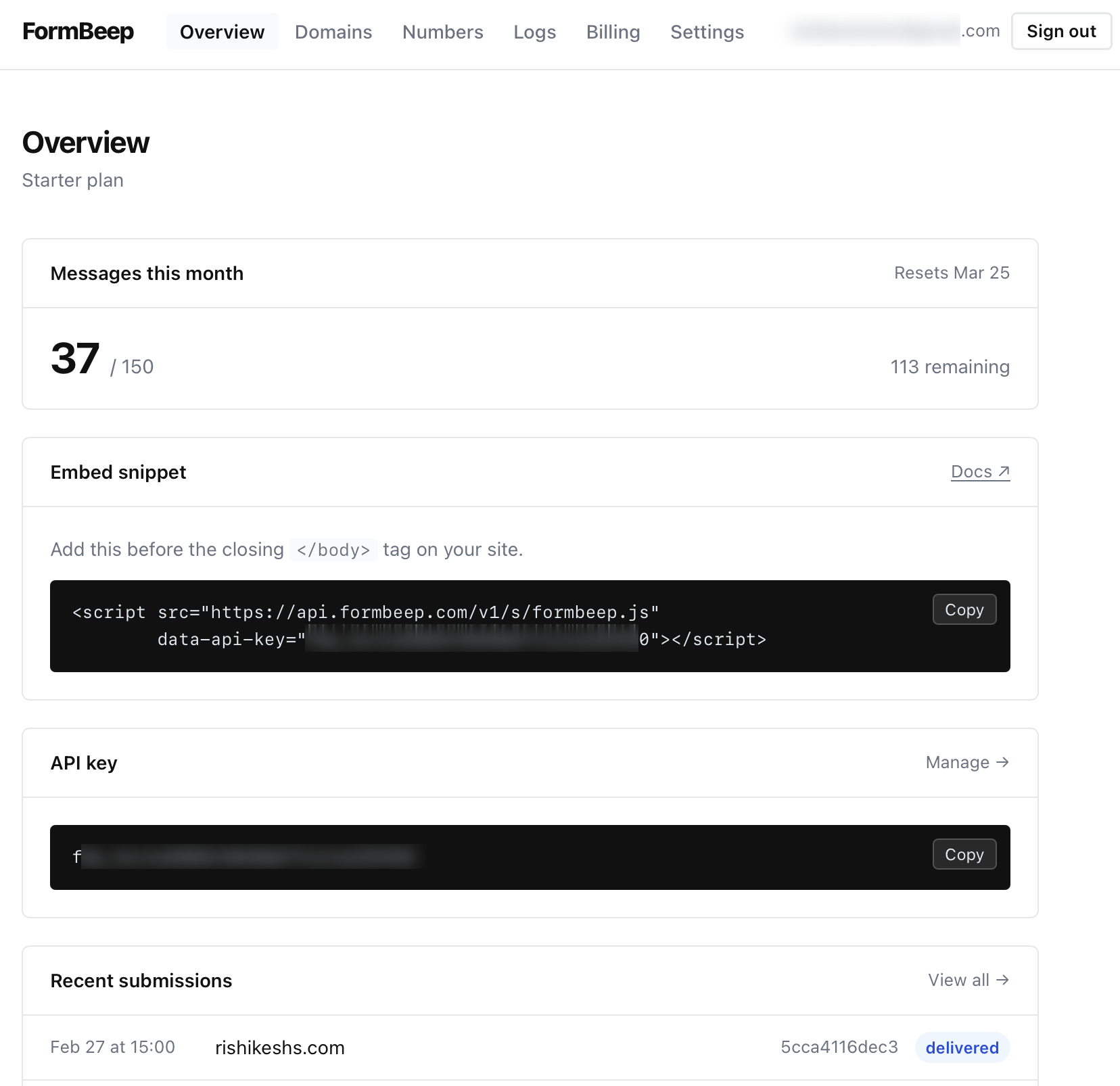This screenshot has width=1120, height=1086.
Task: Open Docs via the external-link arrow icon
Action: point(1004,471)
